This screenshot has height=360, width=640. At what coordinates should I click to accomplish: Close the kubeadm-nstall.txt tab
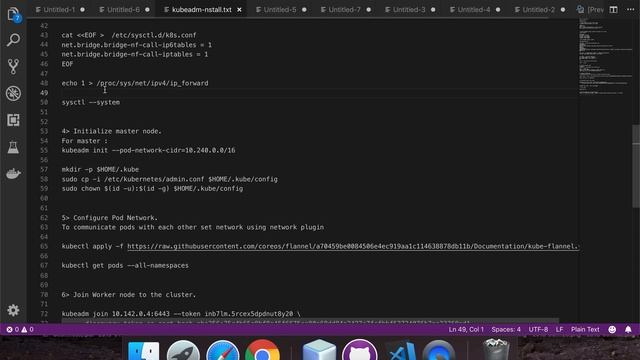click(x=240, y=9)
